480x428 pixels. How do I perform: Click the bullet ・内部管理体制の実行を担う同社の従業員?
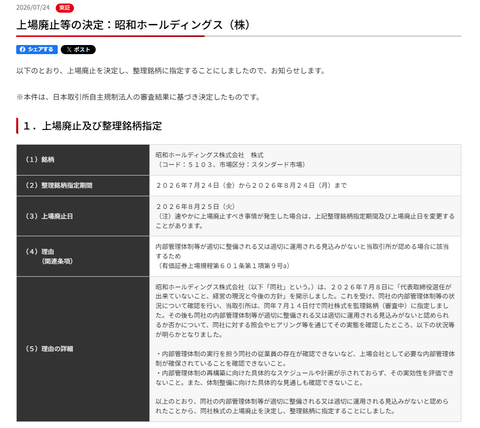point(305,359)
